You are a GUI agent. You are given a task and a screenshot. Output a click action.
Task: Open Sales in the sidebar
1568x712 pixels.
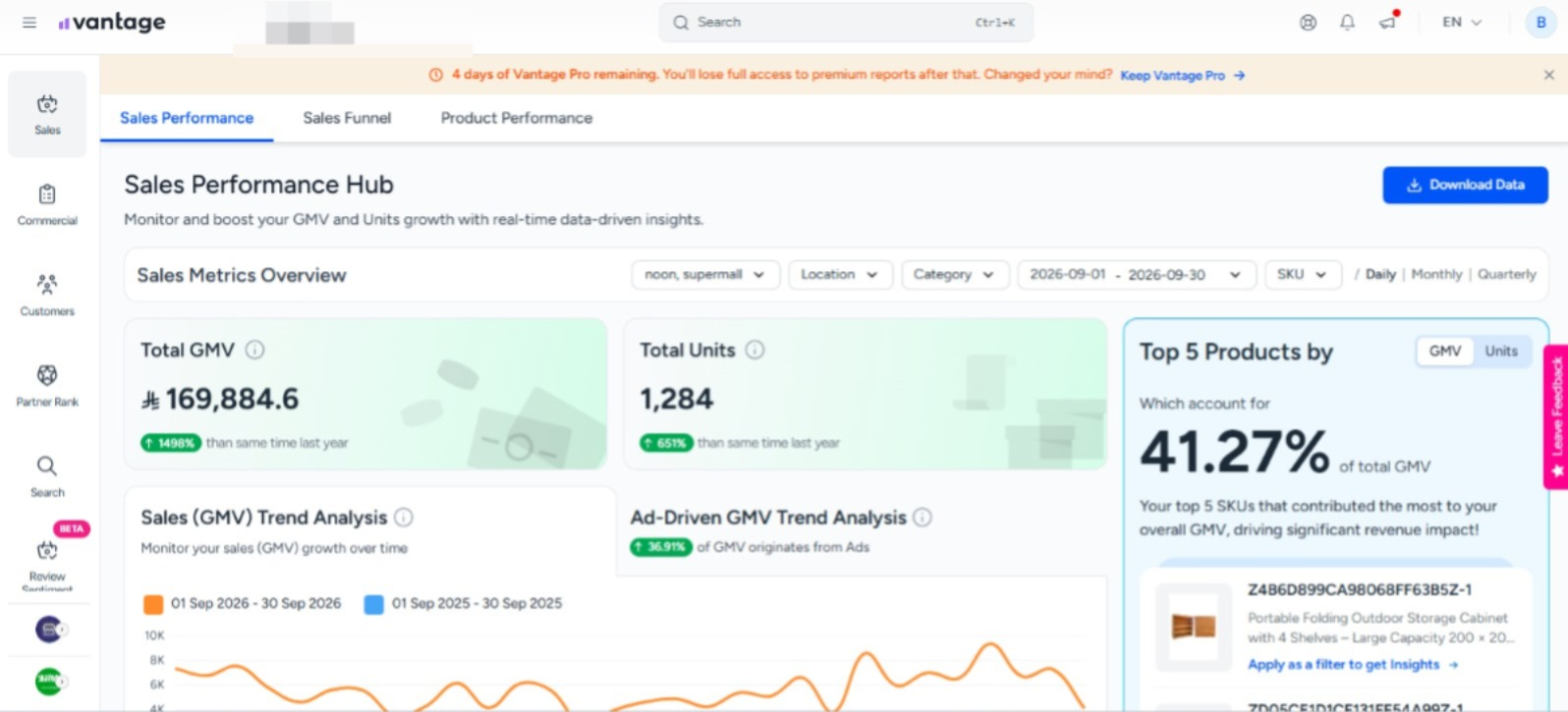(47, 114)
